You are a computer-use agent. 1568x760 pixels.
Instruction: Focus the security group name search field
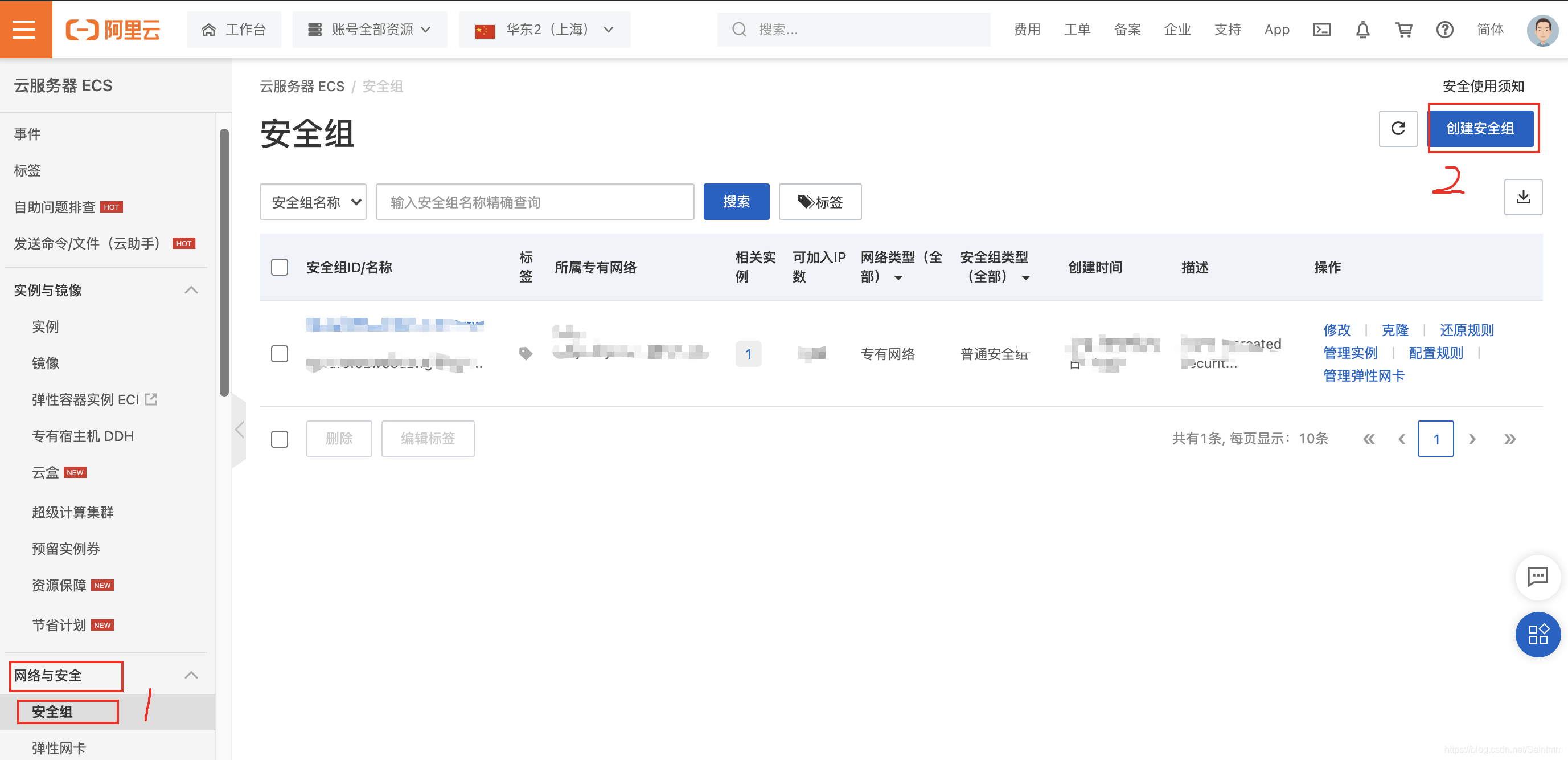pos(535,202)
